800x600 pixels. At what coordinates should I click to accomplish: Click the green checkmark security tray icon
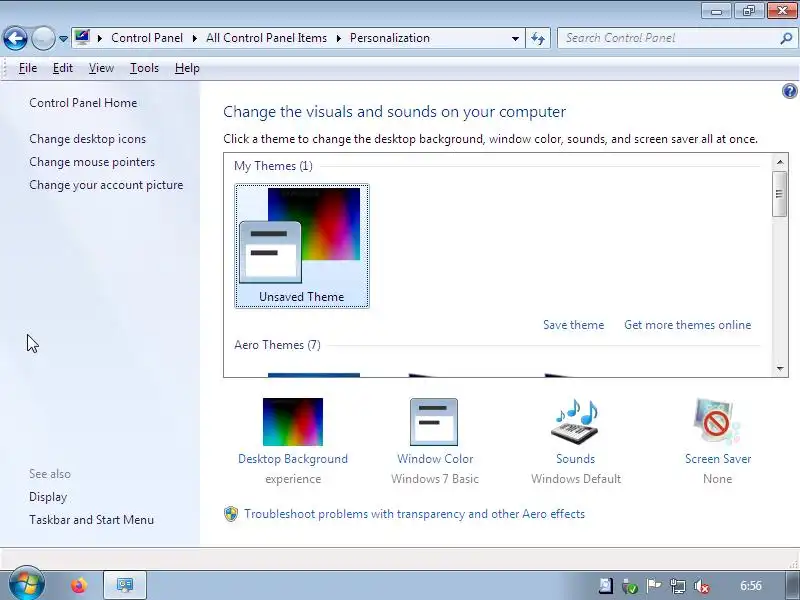[x=630, y=586]
